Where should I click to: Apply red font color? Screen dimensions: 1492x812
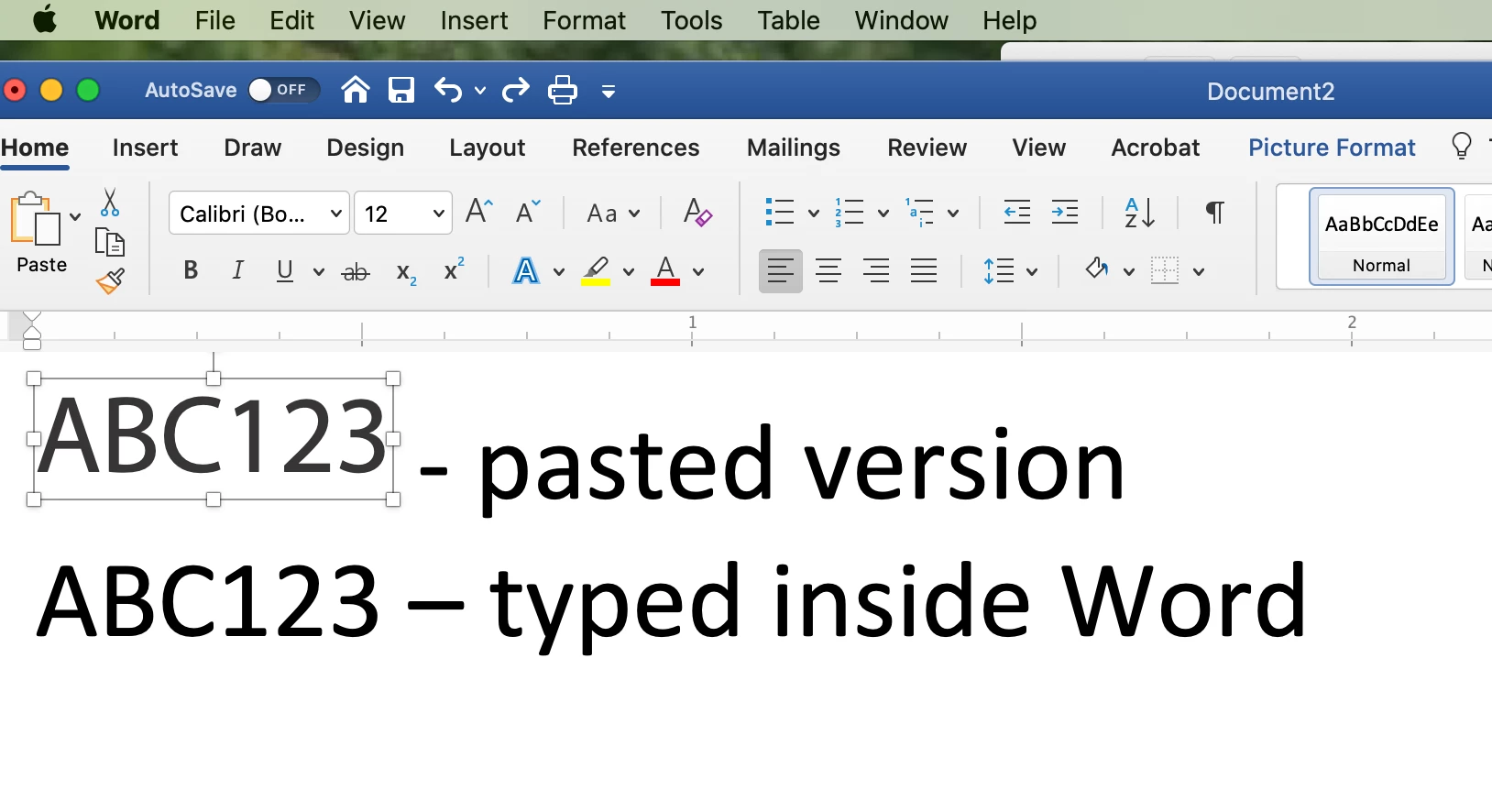[665, 271]
